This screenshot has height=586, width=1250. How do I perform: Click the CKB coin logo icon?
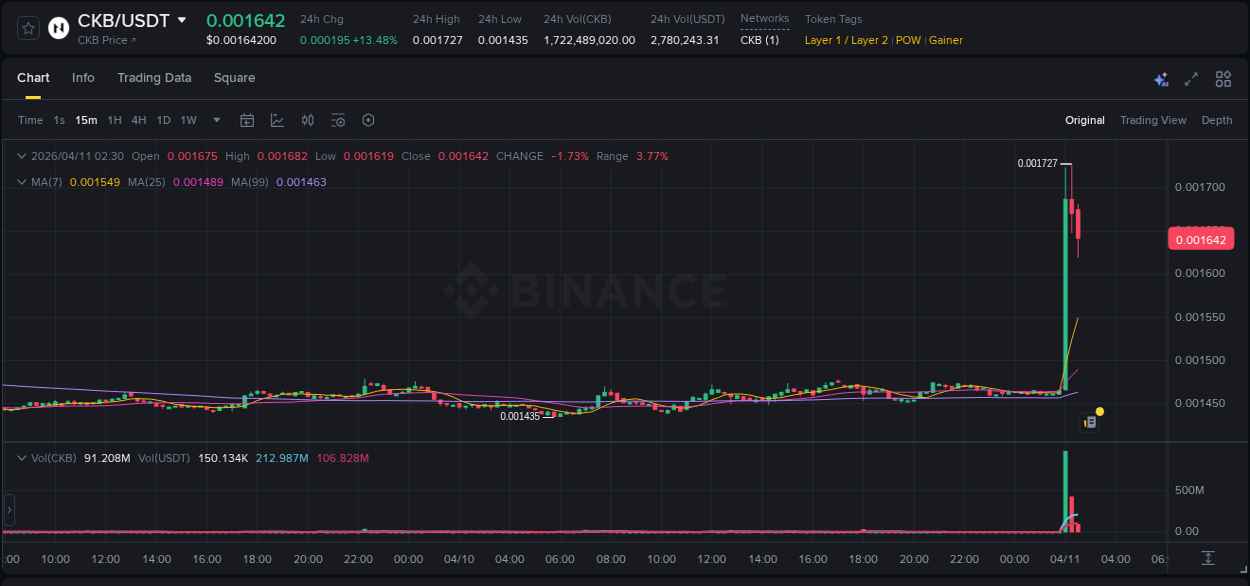(x=59, y=28)
